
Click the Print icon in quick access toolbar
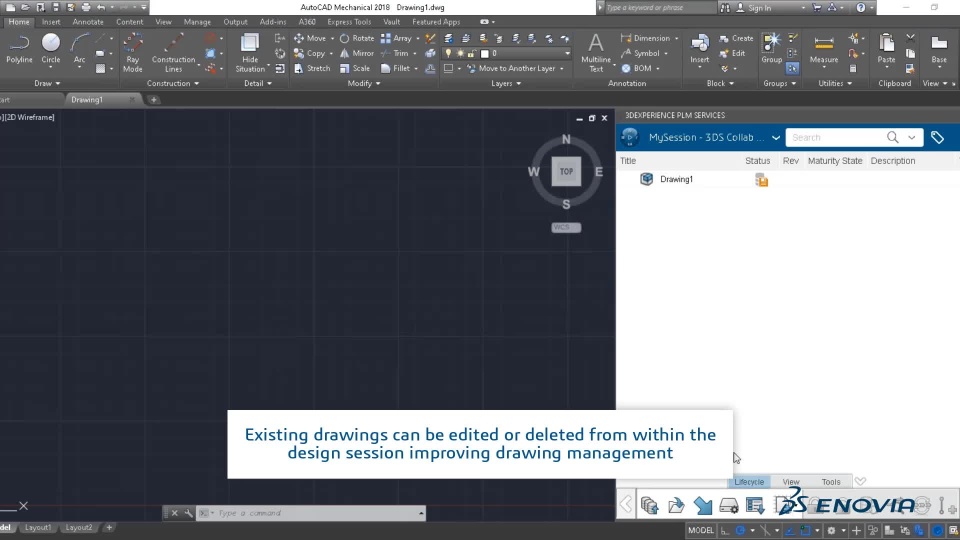click(x=86, y=7)
